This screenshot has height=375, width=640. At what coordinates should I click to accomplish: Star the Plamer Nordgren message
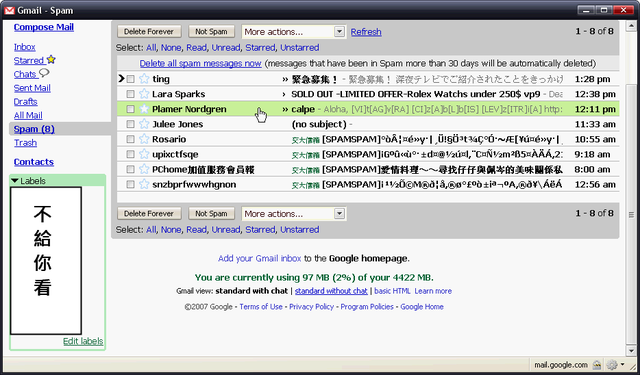coord(144,109)
